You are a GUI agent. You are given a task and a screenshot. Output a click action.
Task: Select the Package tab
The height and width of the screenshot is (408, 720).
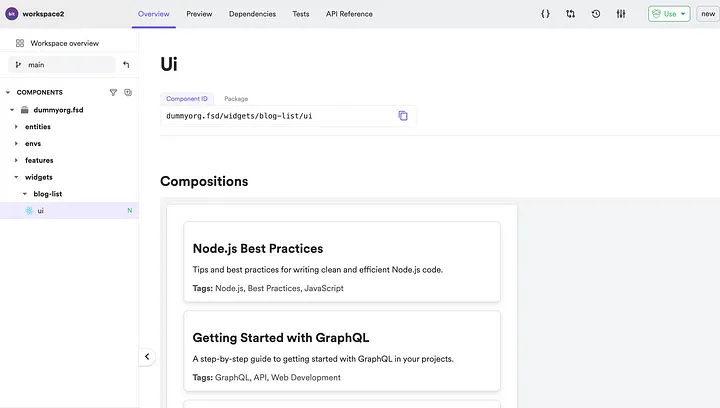(236, 99)
